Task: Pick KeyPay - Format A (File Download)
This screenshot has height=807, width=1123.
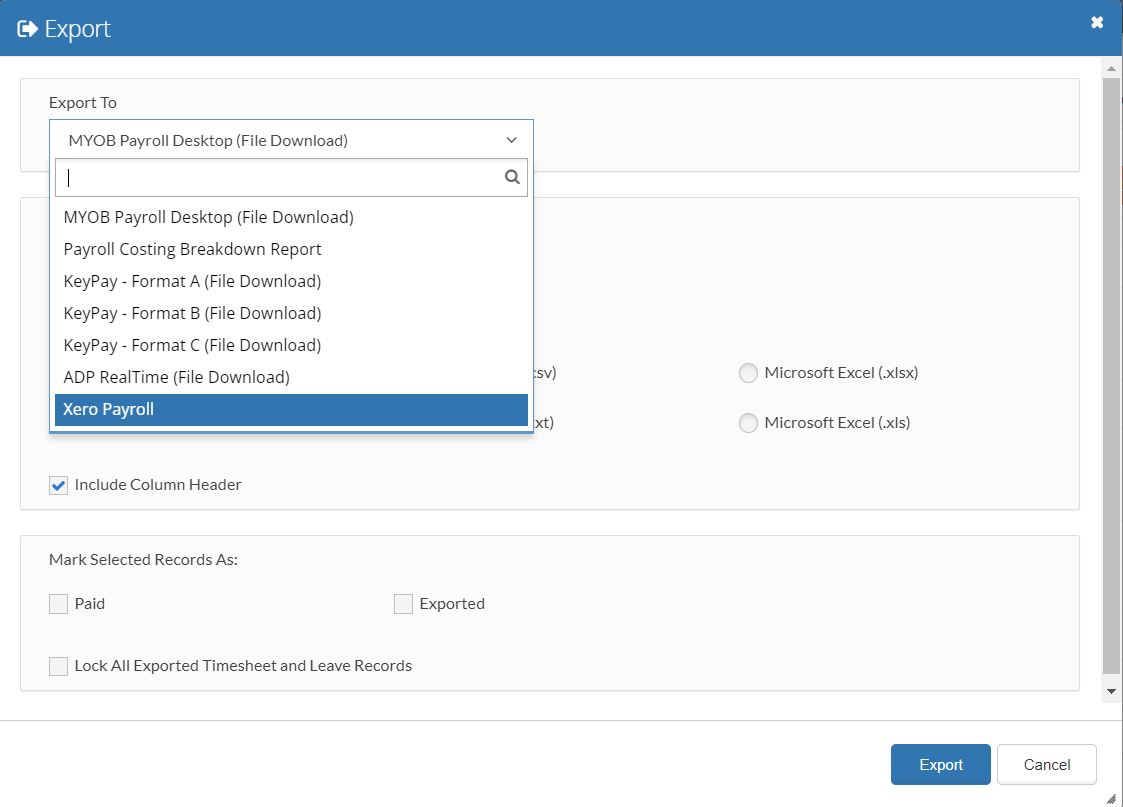Action: (291, 281)
